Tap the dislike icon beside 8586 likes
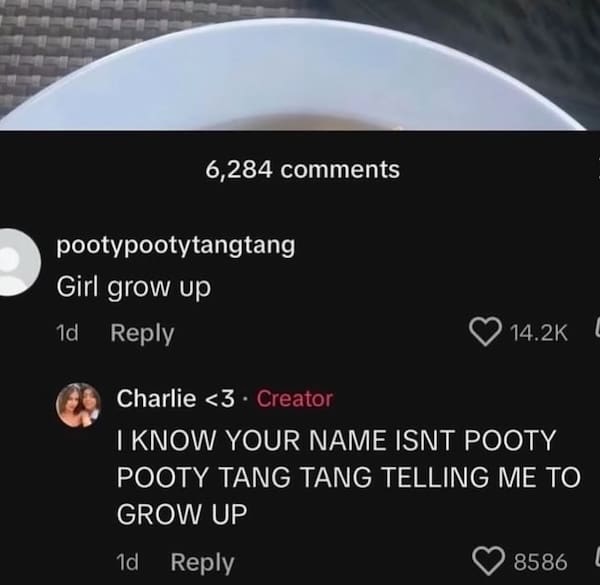 (597, 559)
